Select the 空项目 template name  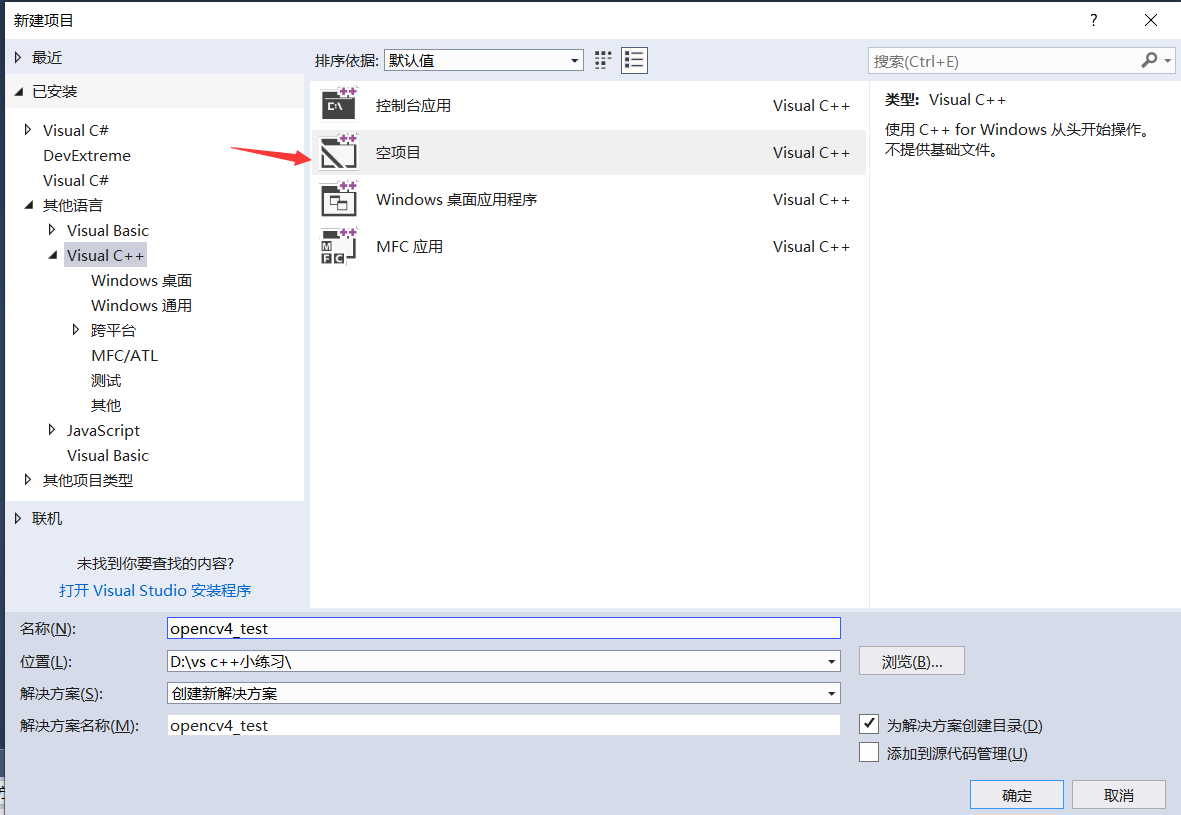click(398, 152)
